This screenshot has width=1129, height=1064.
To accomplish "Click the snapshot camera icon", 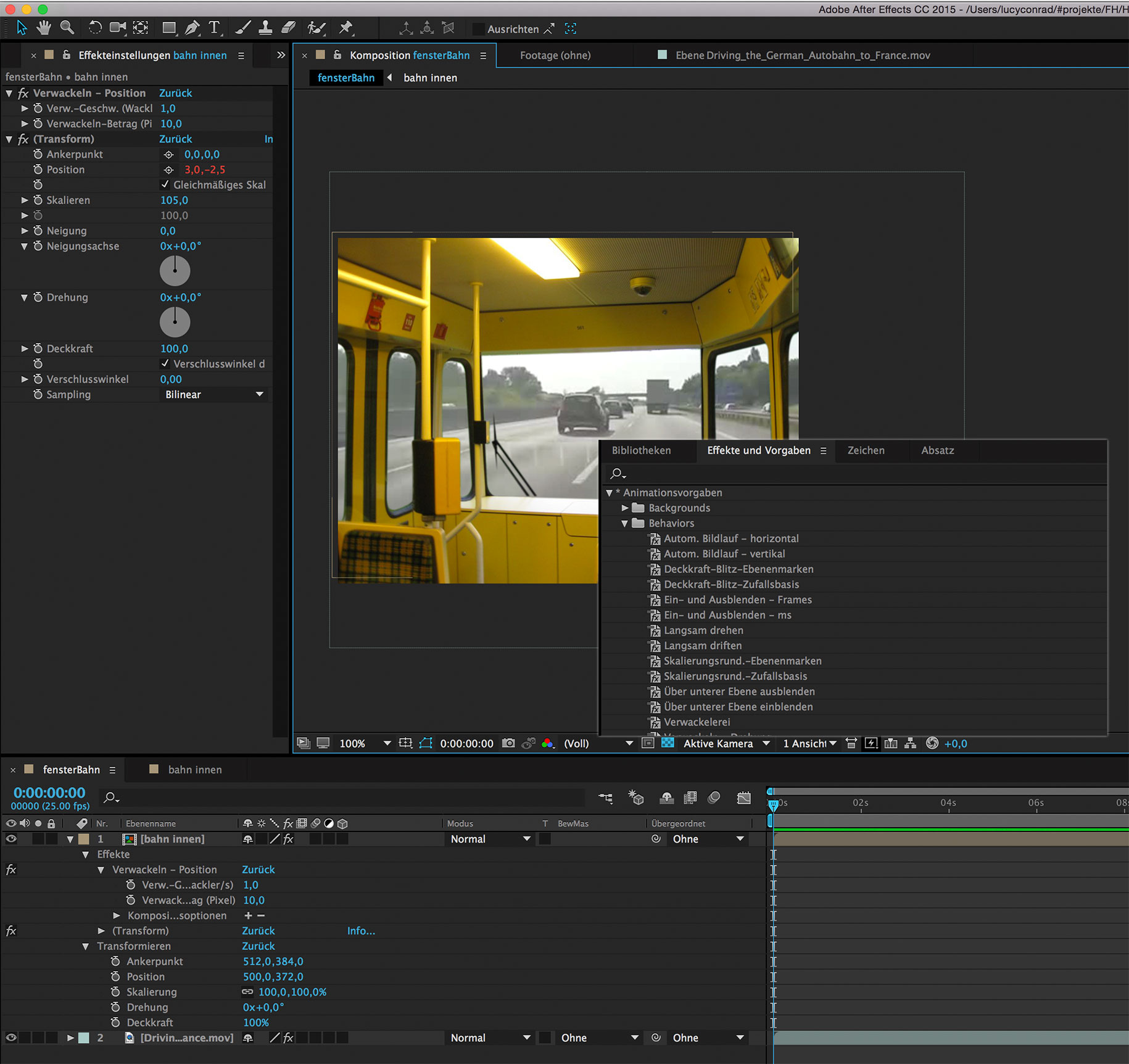I will [x=508, y=743].
